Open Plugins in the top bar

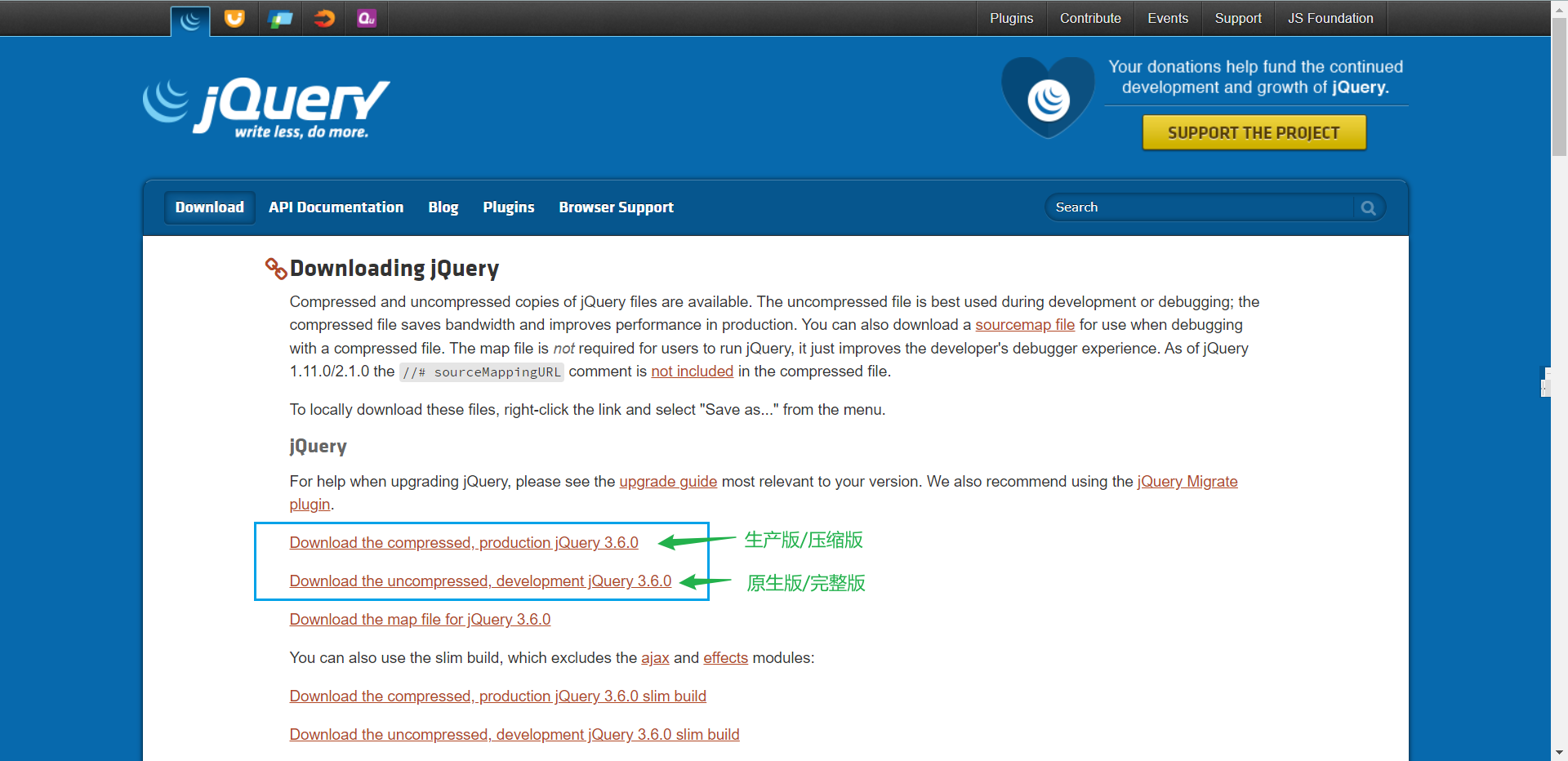[x=1011, y=18]
